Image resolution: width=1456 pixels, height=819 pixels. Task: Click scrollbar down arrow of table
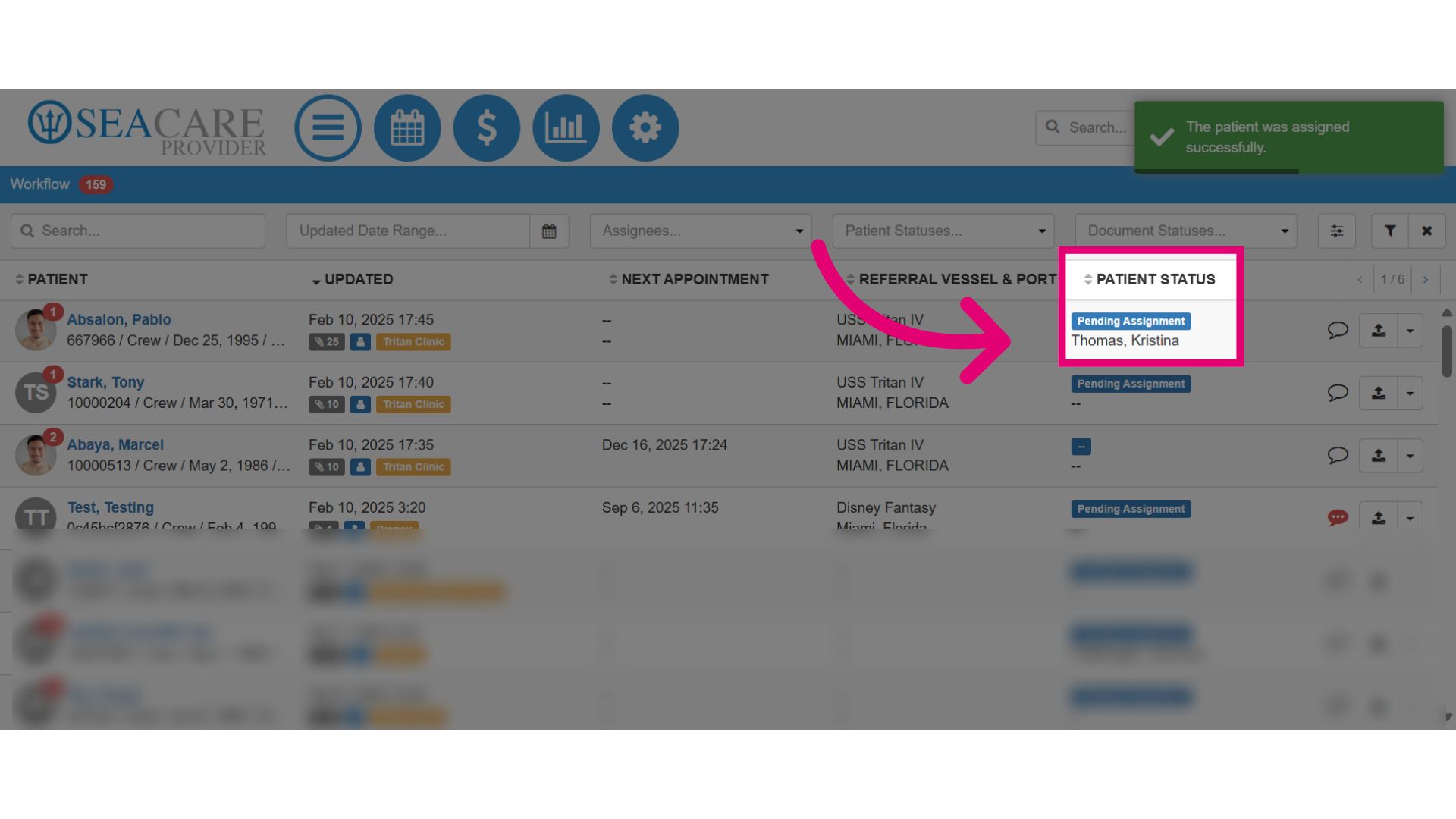point(1448,717)
